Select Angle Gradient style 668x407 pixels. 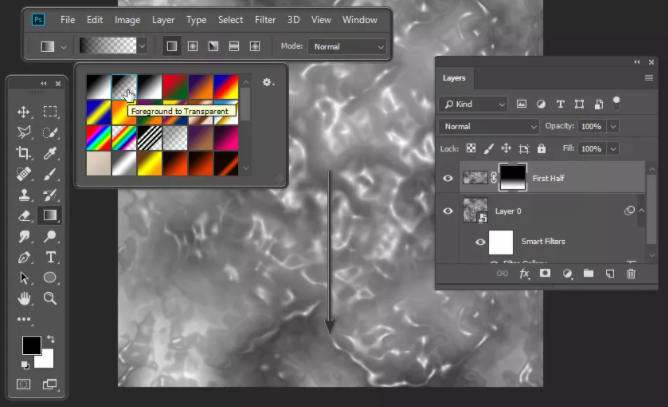tap(213, 46)
